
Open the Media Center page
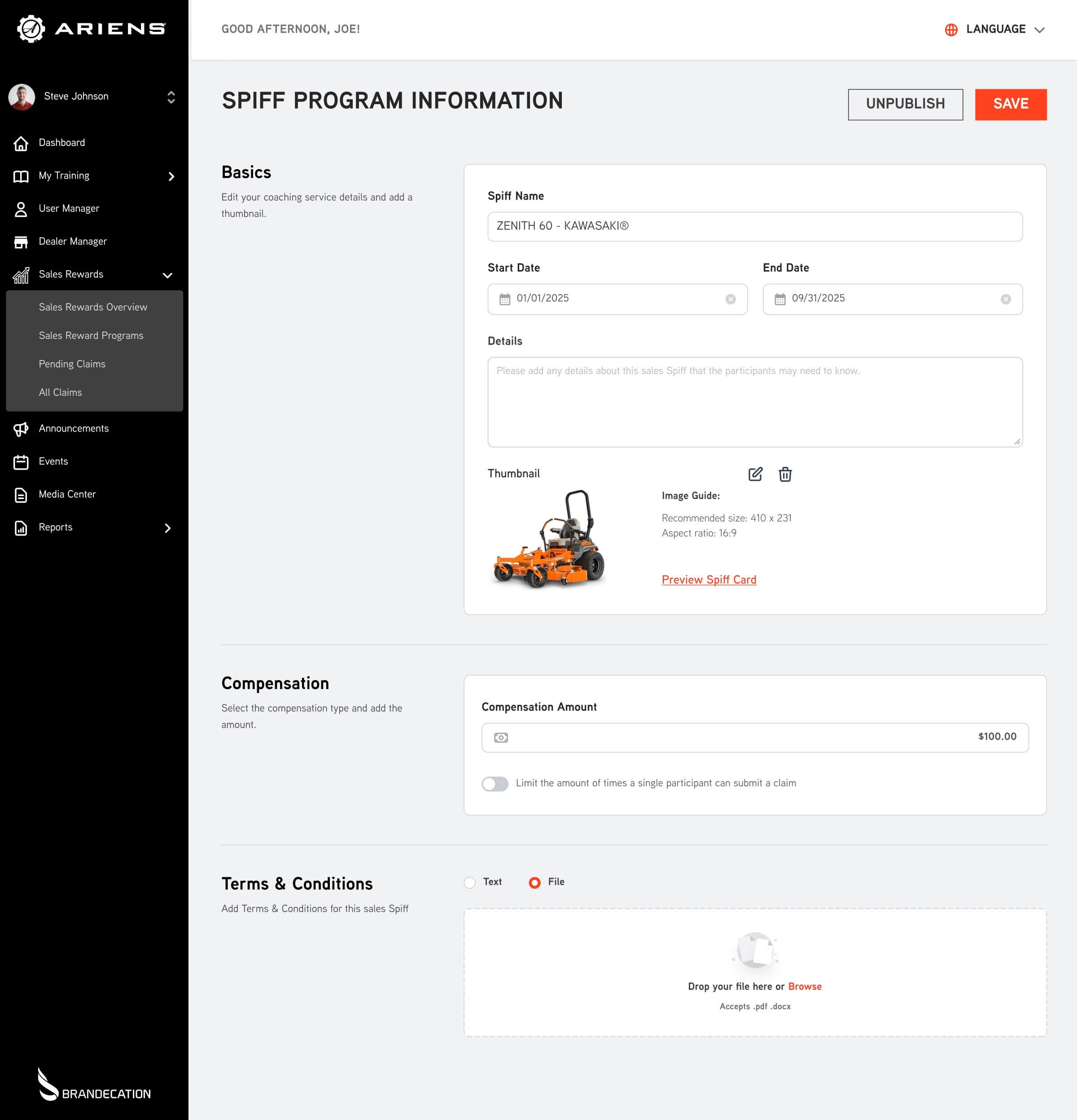coord(67,494)
